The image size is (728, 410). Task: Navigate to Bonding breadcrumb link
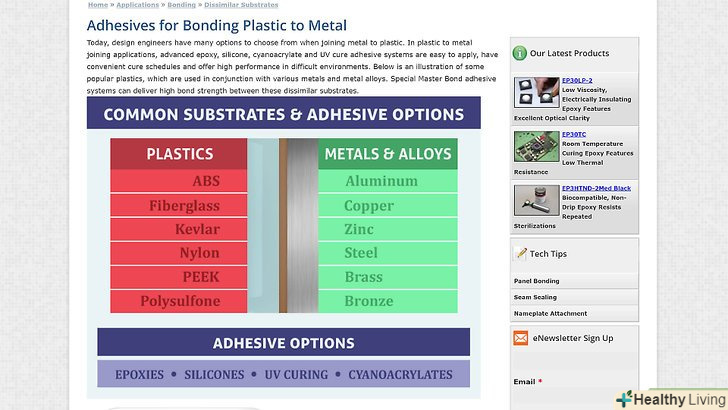tap(181, 5)
